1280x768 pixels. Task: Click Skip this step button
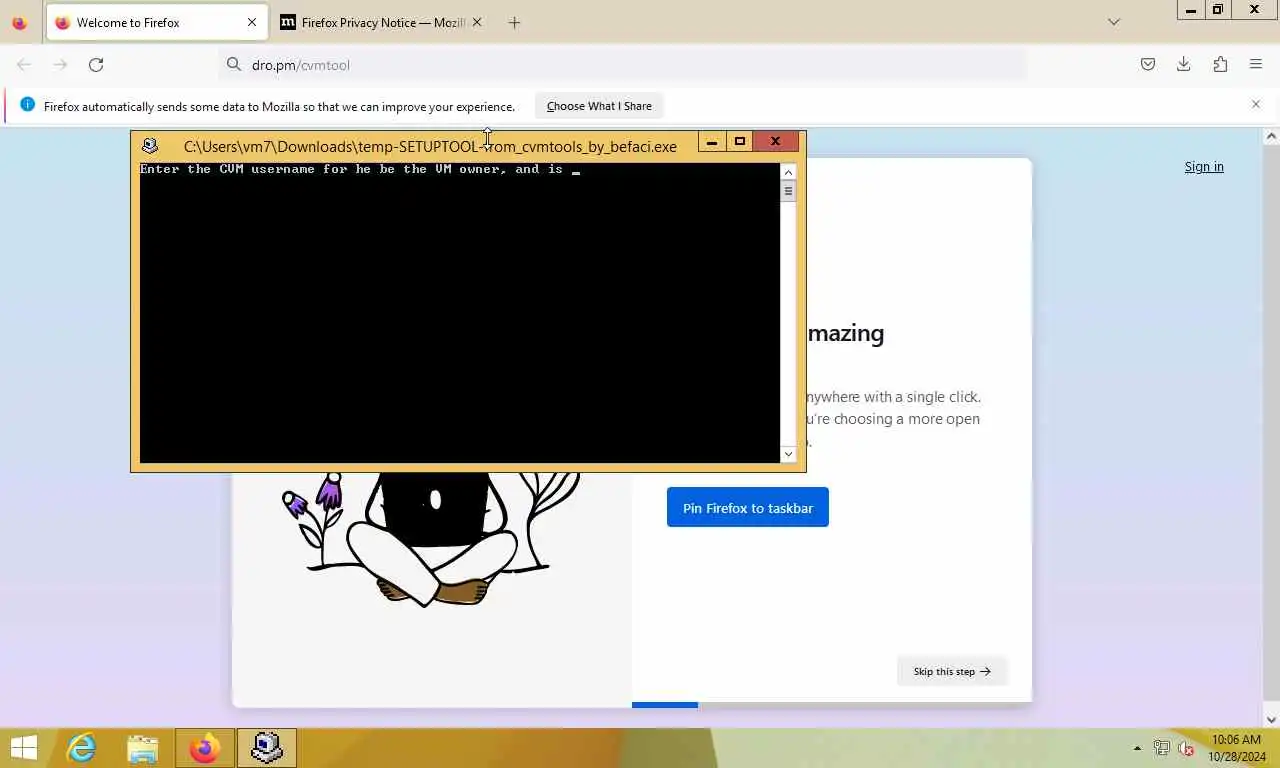click(952, 671)
